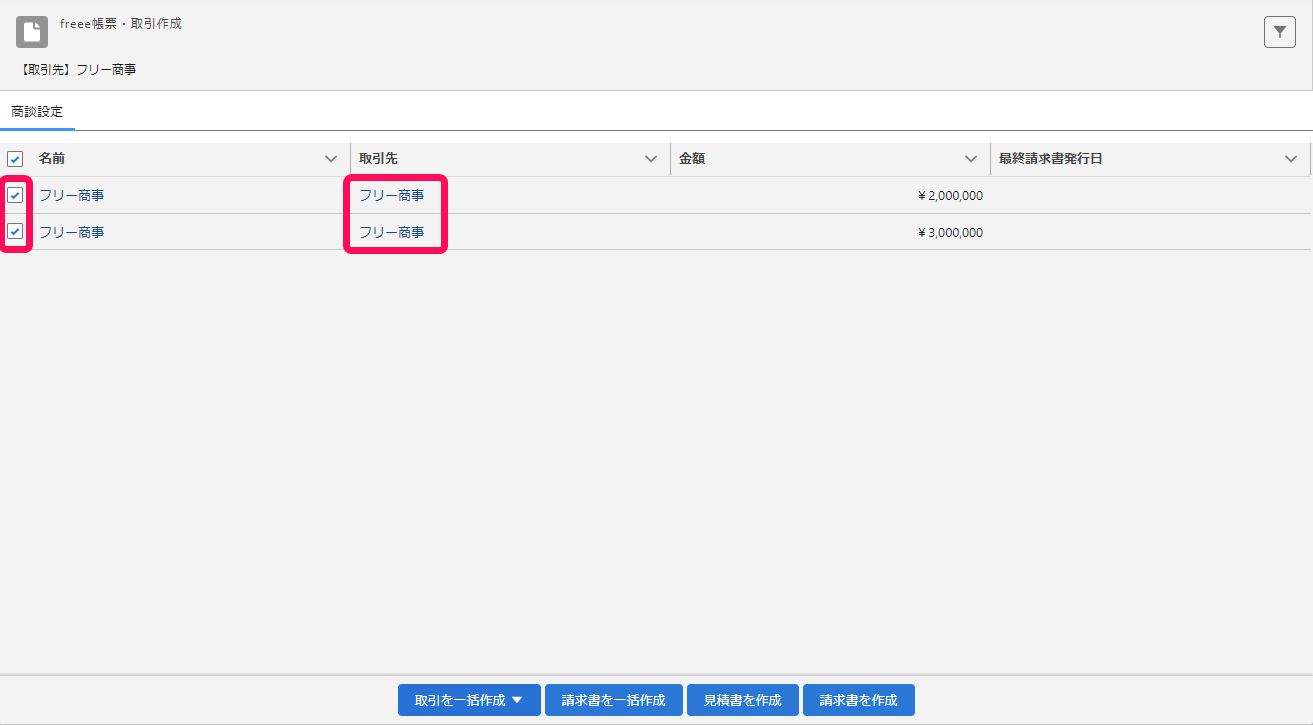Uncheck the row with ¥2,000,000
Viewport: 1313px width, 725px height.
pos(15,195)
